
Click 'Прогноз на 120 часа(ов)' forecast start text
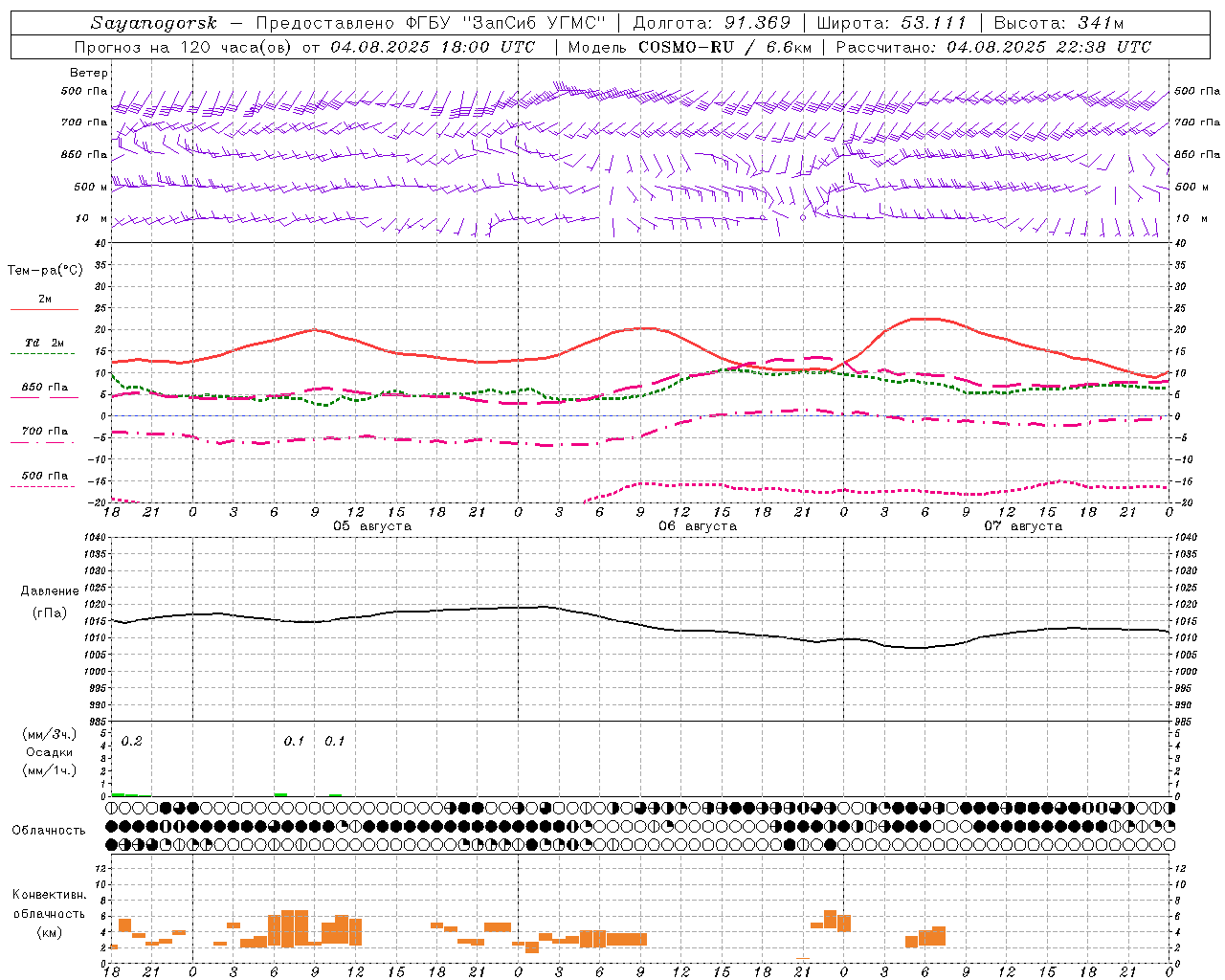tap(185, 47)
